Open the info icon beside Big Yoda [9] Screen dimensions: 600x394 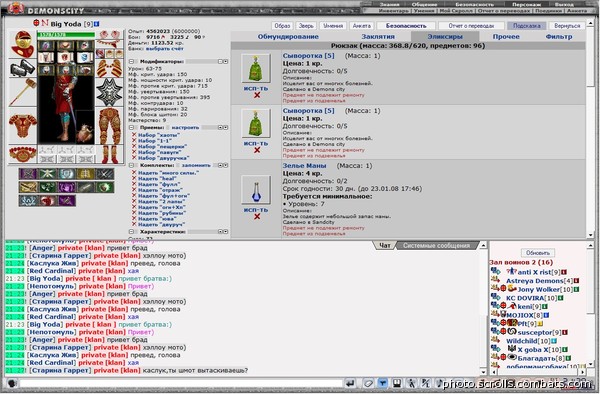97,24
